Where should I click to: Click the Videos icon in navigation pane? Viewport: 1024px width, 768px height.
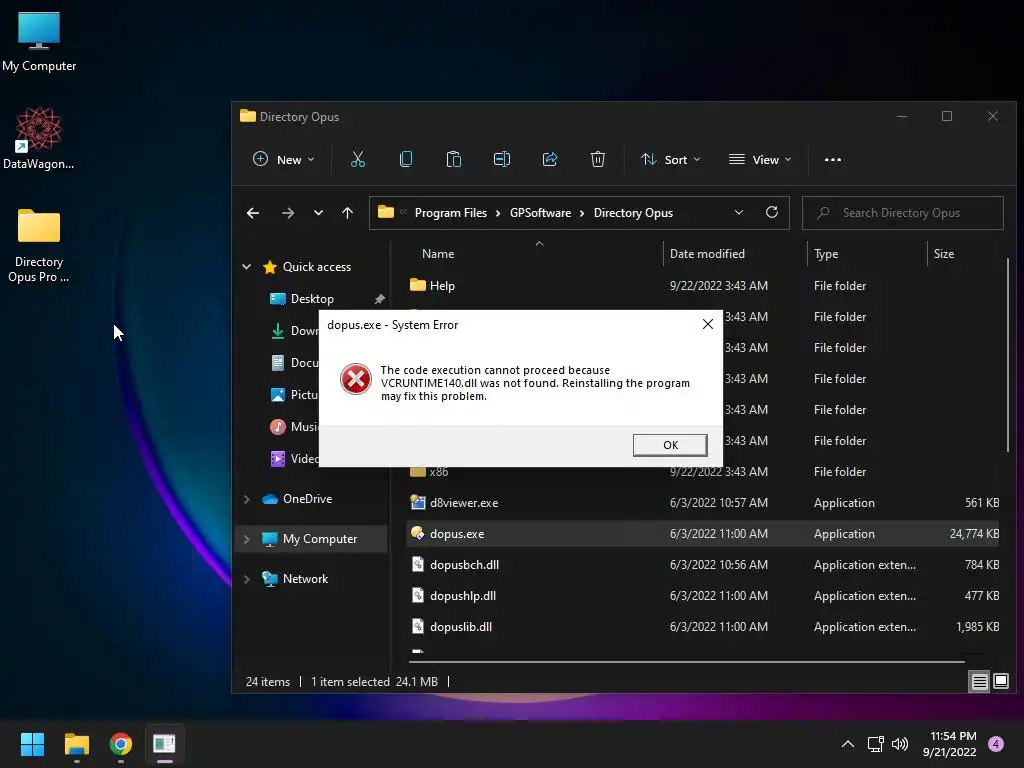[x=278, y=458]
